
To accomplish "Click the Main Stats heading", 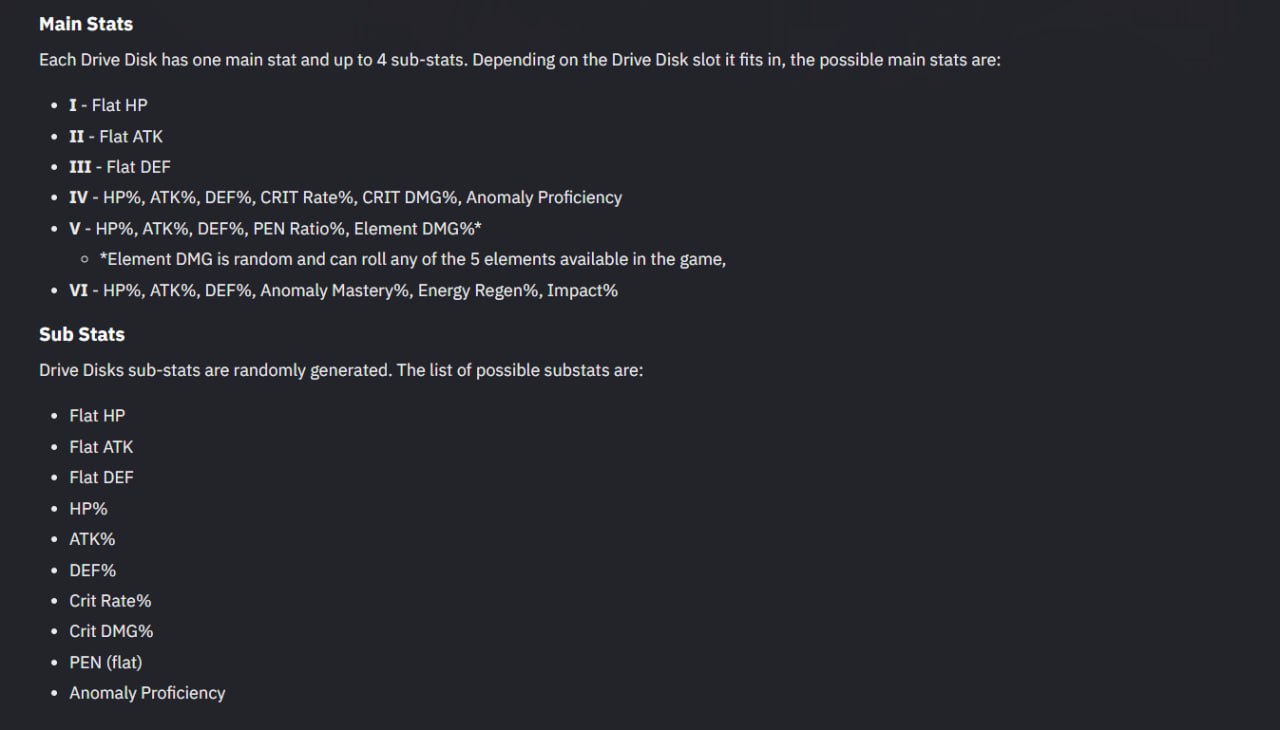I will click(x=86, y=24).
